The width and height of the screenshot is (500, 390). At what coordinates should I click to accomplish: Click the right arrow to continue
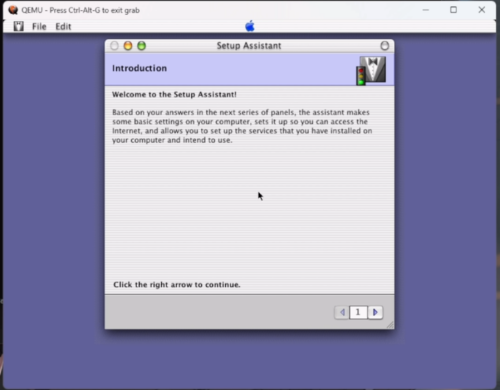point(375,312)
